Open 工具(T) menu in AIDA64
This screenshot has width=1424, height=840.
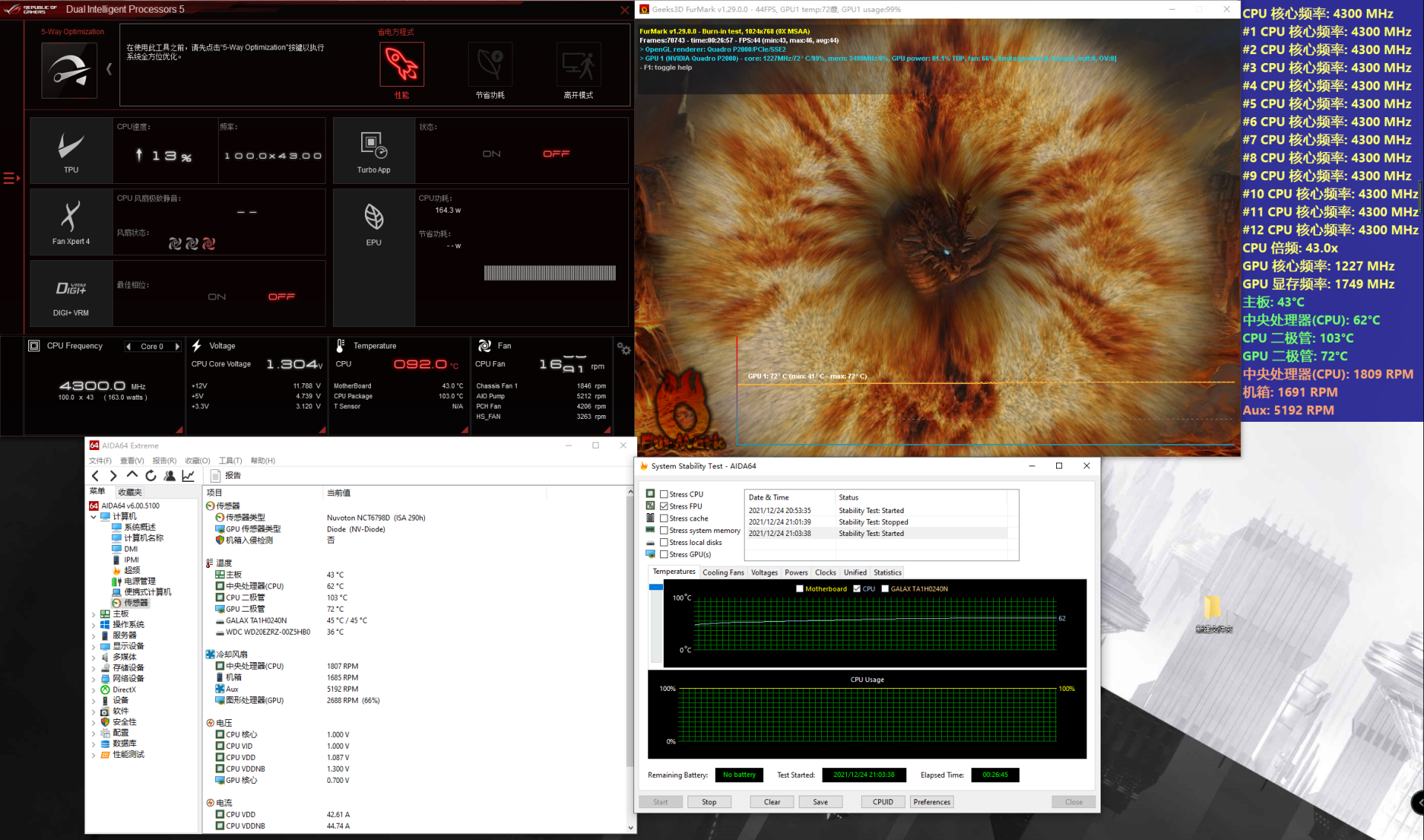tap(230, 460)
